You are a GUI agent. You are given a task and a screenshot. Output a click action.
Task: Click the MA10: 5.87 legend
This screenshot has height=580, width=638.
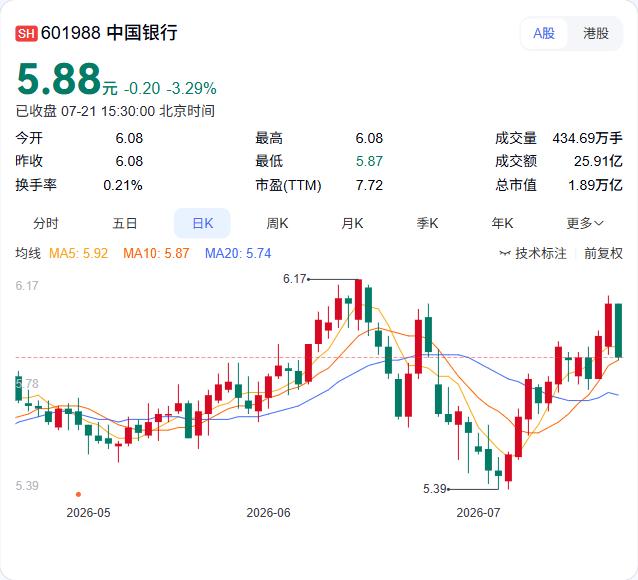(156, 254)
